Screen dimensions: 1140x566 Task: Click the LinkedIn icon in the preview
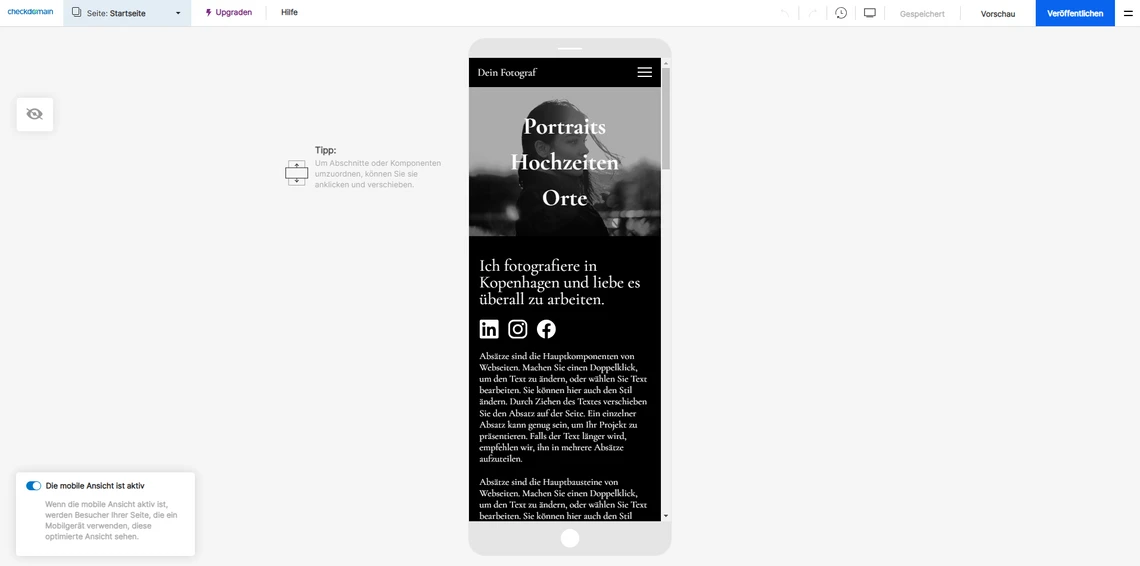[x=489, y=329]
